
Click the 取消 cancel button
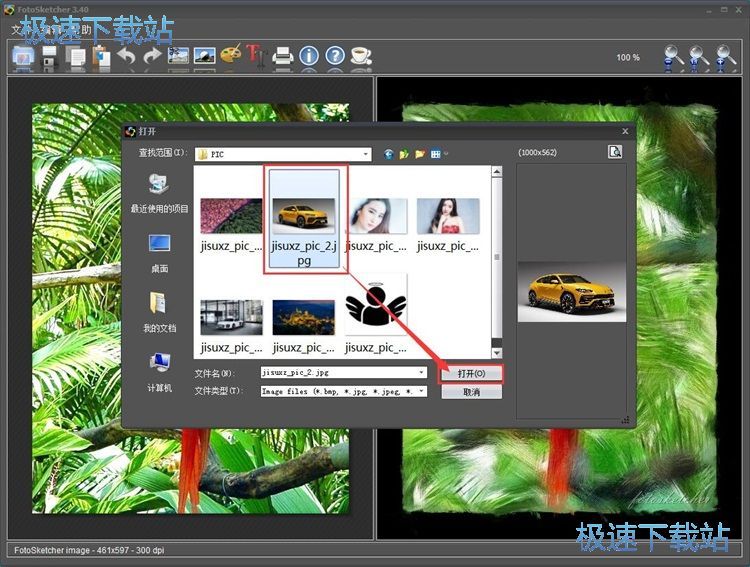[x=471, y=392]
